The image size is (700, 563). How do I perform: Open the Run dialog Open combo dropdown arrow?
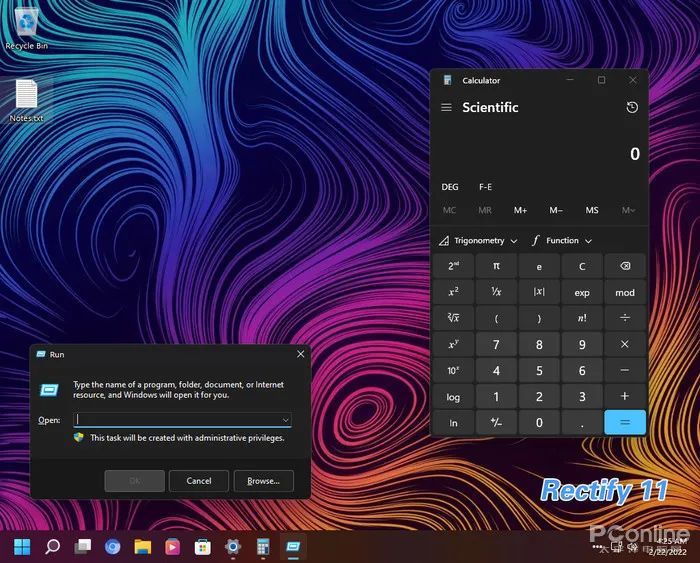(x=285, y=420)
